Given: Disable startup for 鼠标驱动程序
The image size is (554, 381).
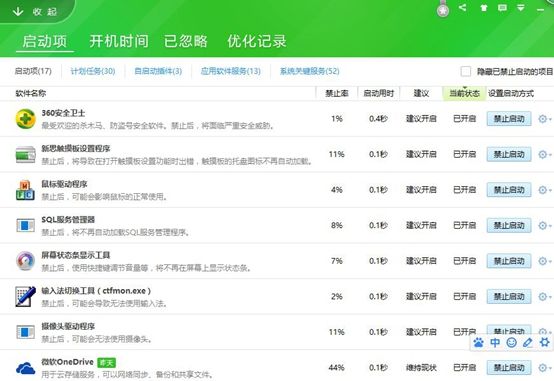Looking at the screenshot, I should [x=509, y=190].
